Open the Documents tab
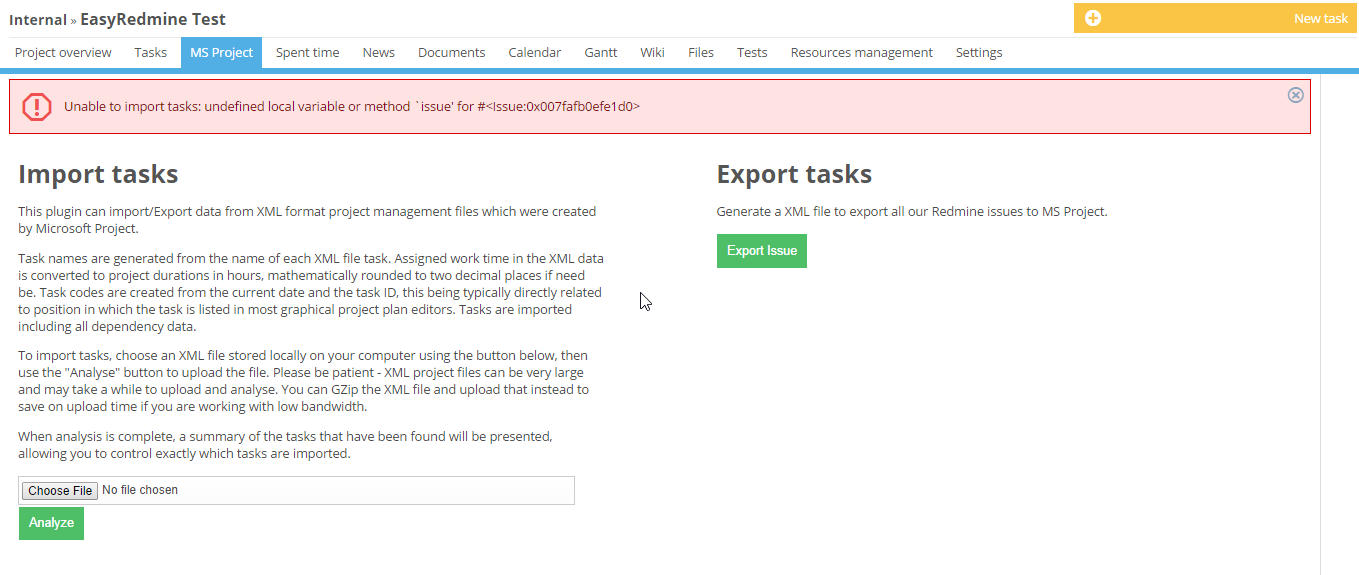 tap(451, 52)
